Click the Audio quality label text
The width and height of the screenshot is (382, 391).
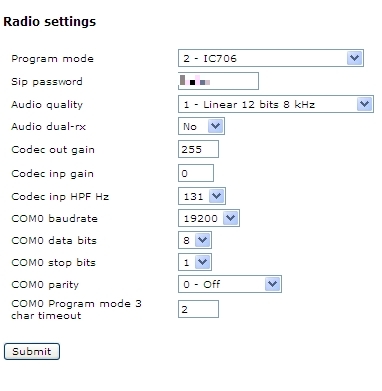[47, 105]
